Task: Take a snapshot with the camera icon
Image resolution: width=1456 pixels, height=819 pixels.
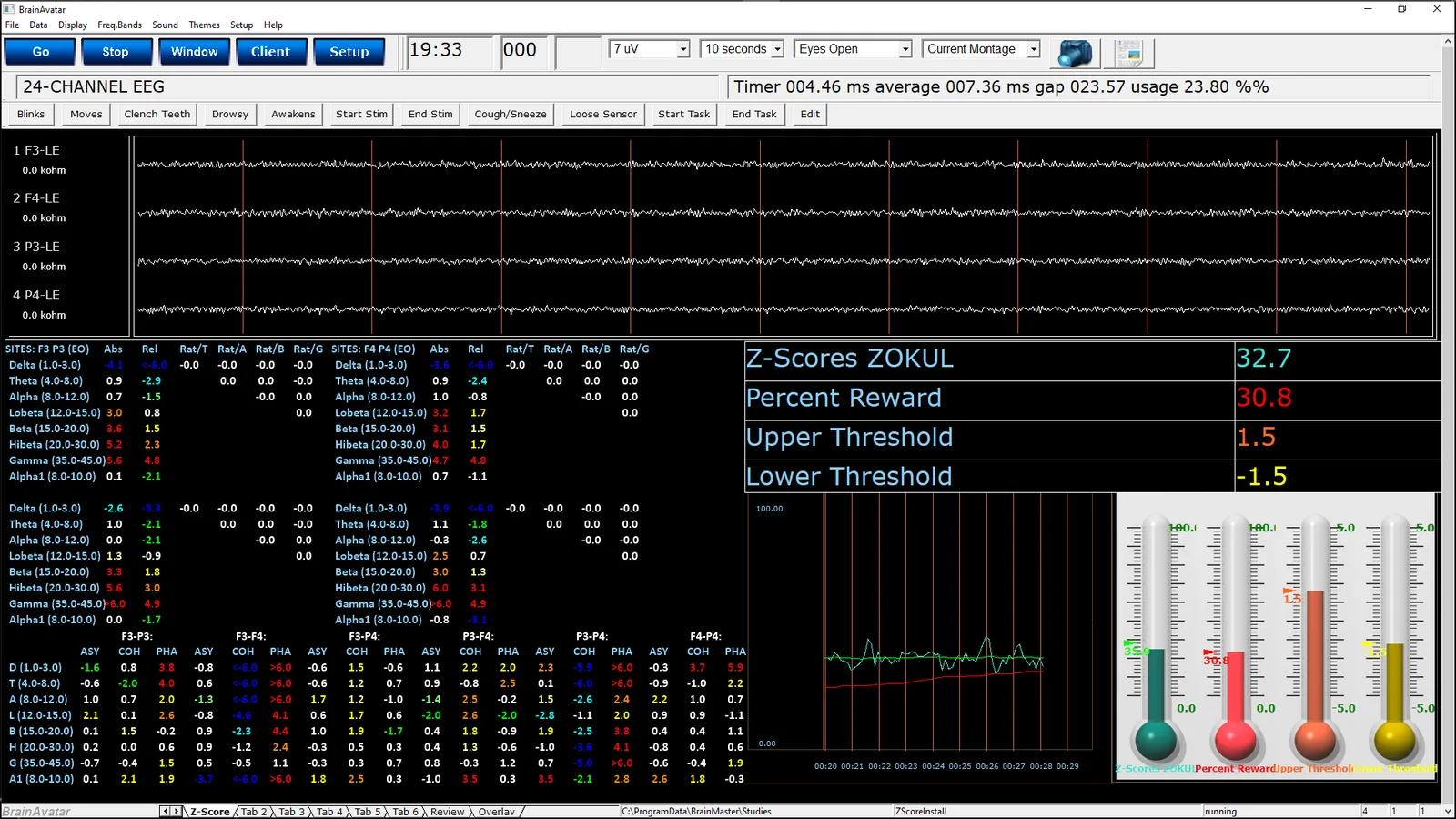Action: coord(1074,53)
